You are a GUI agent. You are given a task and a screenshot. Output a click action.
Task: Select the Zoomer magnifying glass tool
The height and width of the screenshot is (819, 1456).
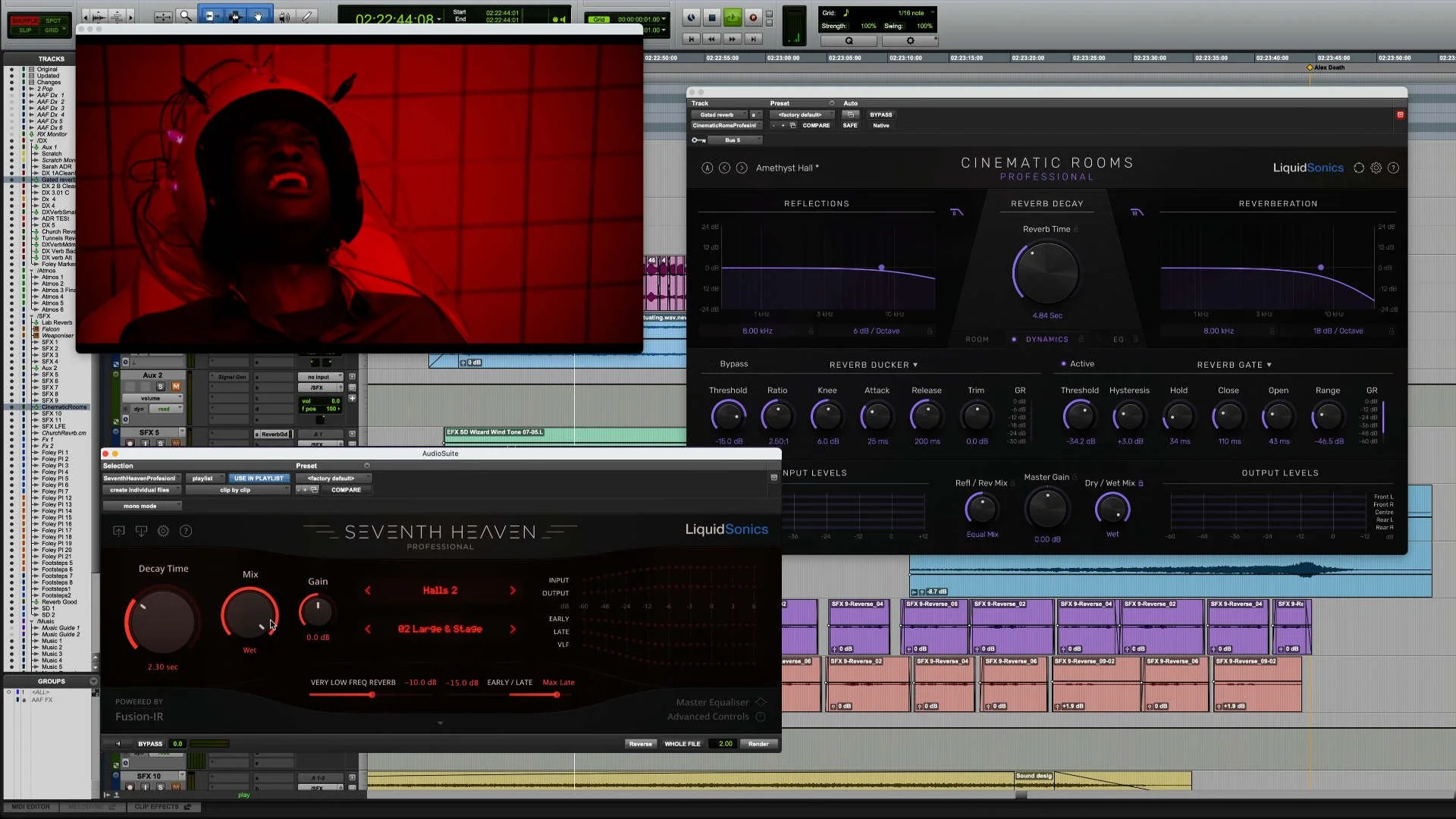tap(185, 16)
